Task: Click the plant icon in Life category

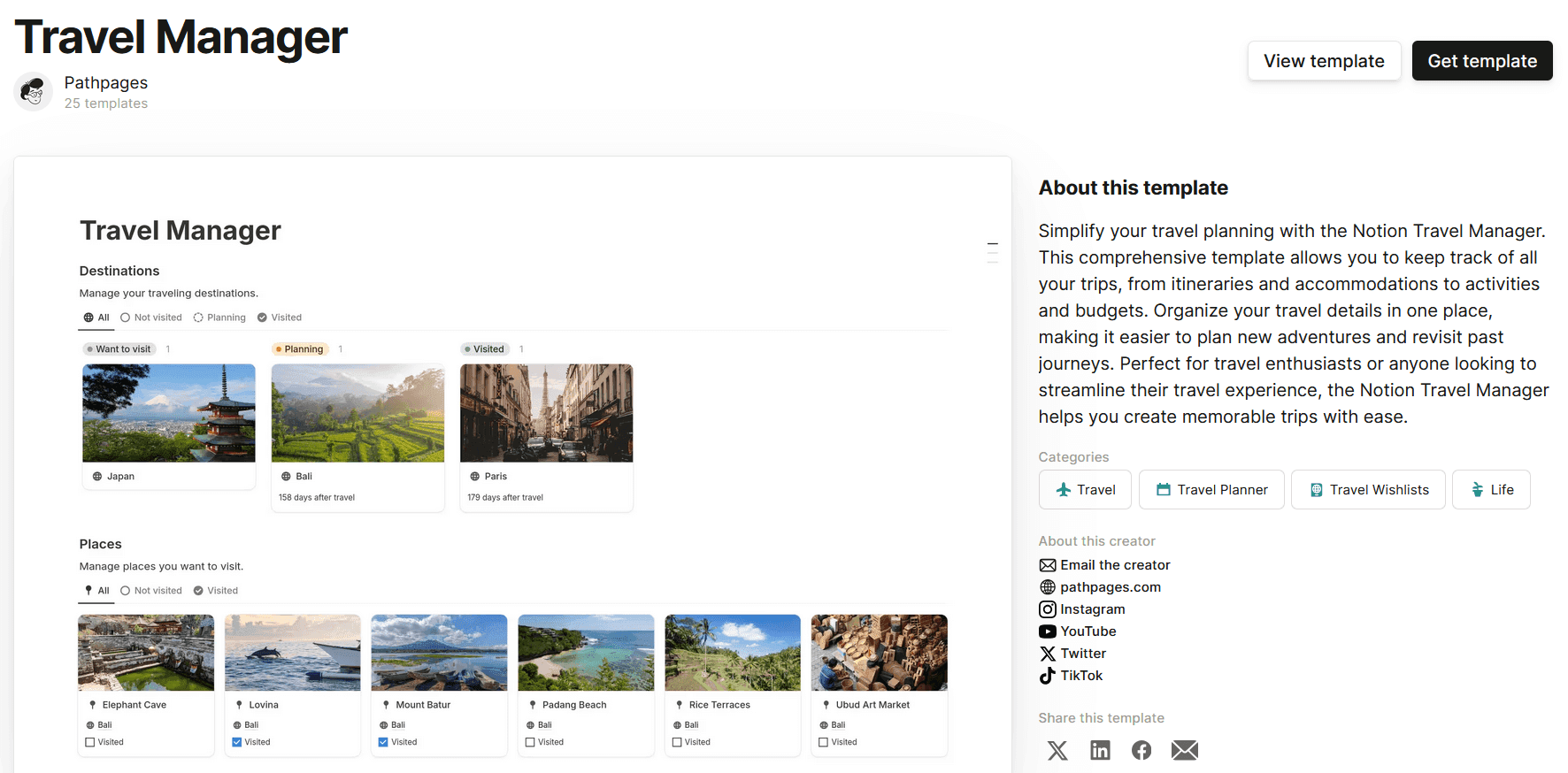Action: pyautogui.click(x=1477, y=490)
